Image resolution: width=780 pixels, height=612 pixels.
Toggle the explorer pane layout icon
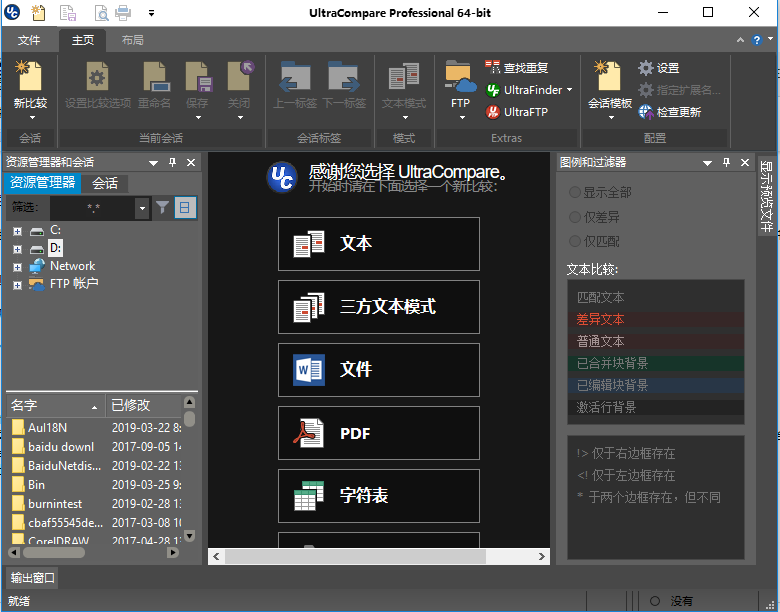pyautogui.click(x=185, y=207)
